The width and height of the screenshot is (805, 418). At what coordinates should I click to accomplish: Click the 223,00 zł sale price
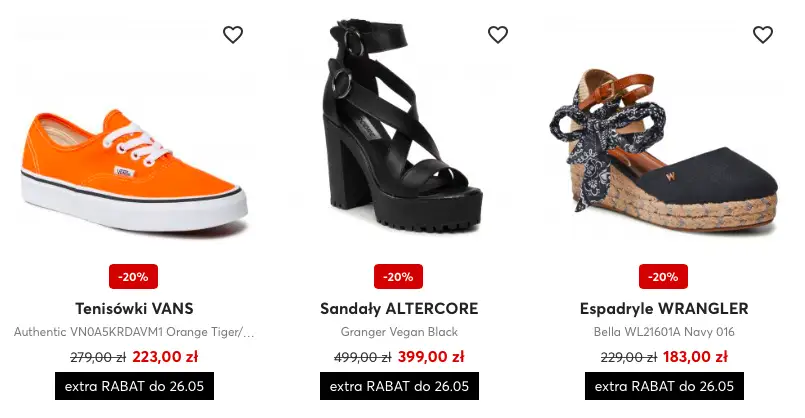(165, 357)
